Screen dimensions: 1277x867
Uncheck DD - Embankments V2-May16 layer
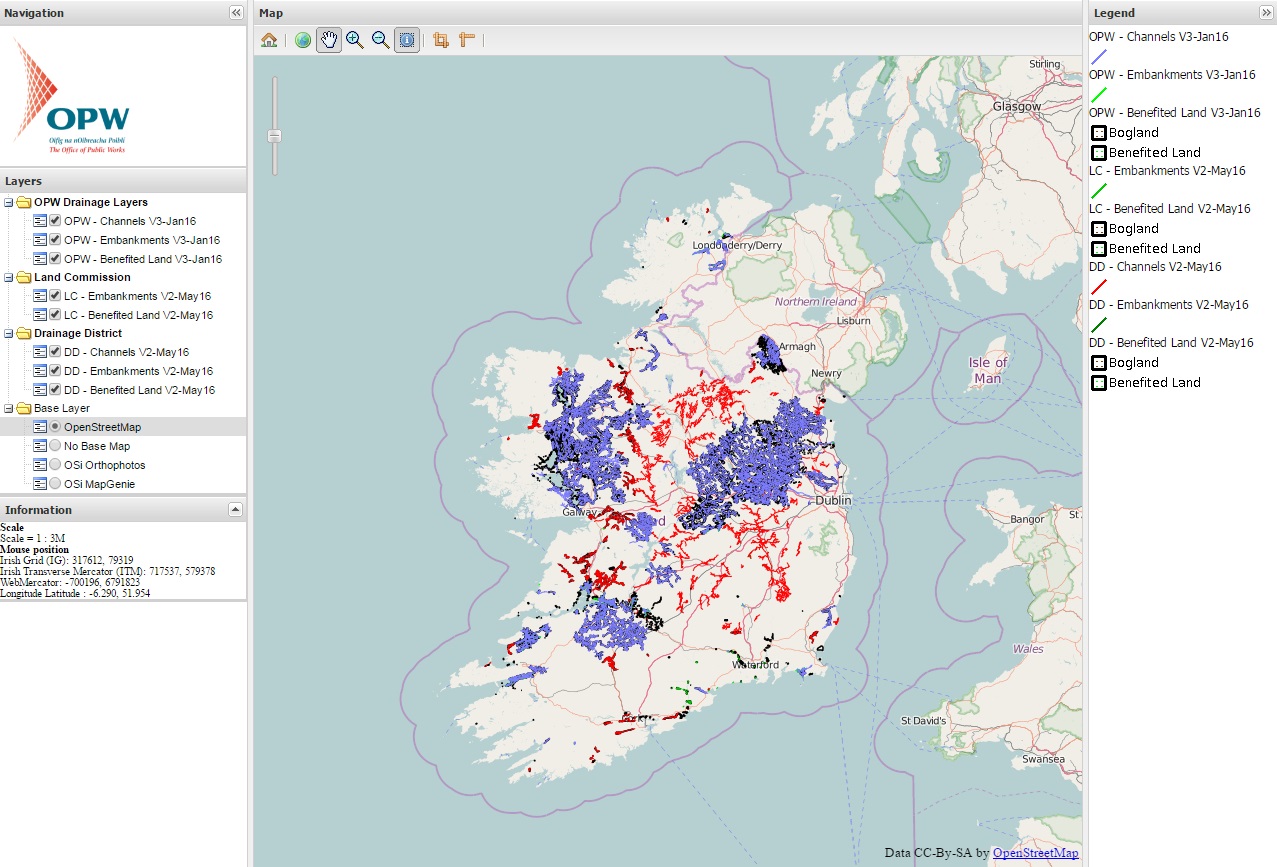pyautogui.click(x=56, y=371)
